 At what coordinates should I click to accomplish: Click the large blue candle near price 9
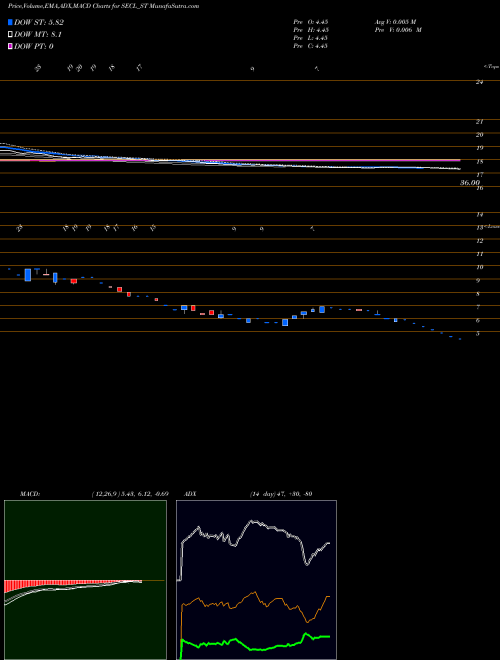click(x=28, y=275)
